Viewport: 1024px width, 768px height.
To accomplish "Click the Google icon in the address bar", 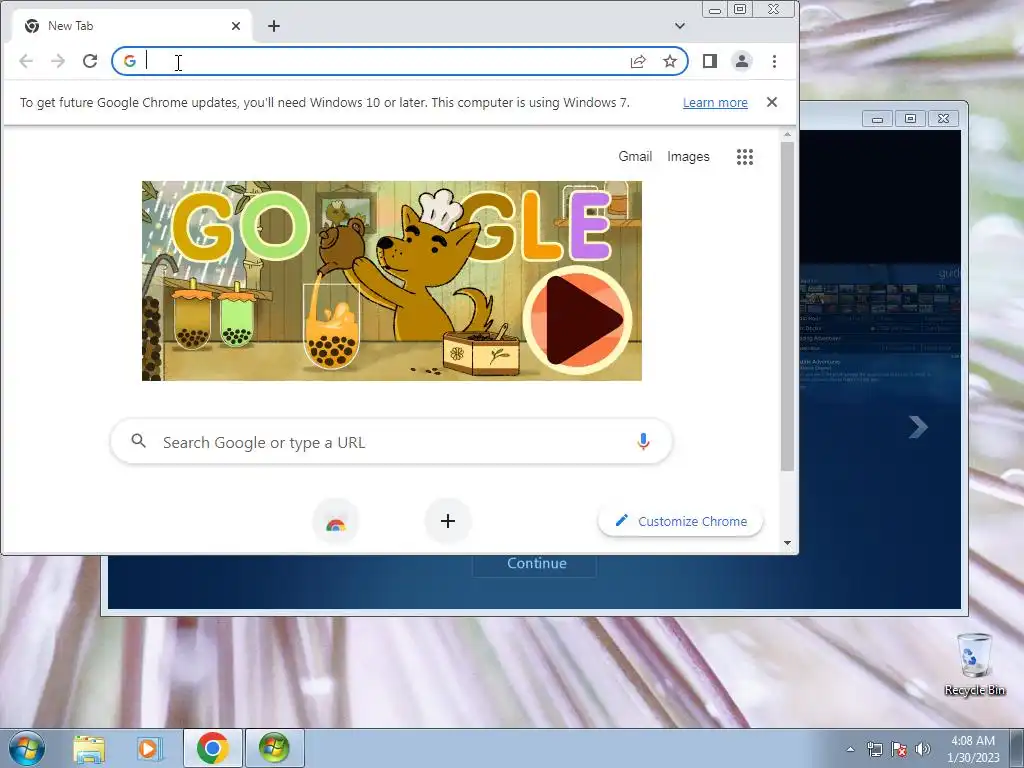I will [130, 61].
